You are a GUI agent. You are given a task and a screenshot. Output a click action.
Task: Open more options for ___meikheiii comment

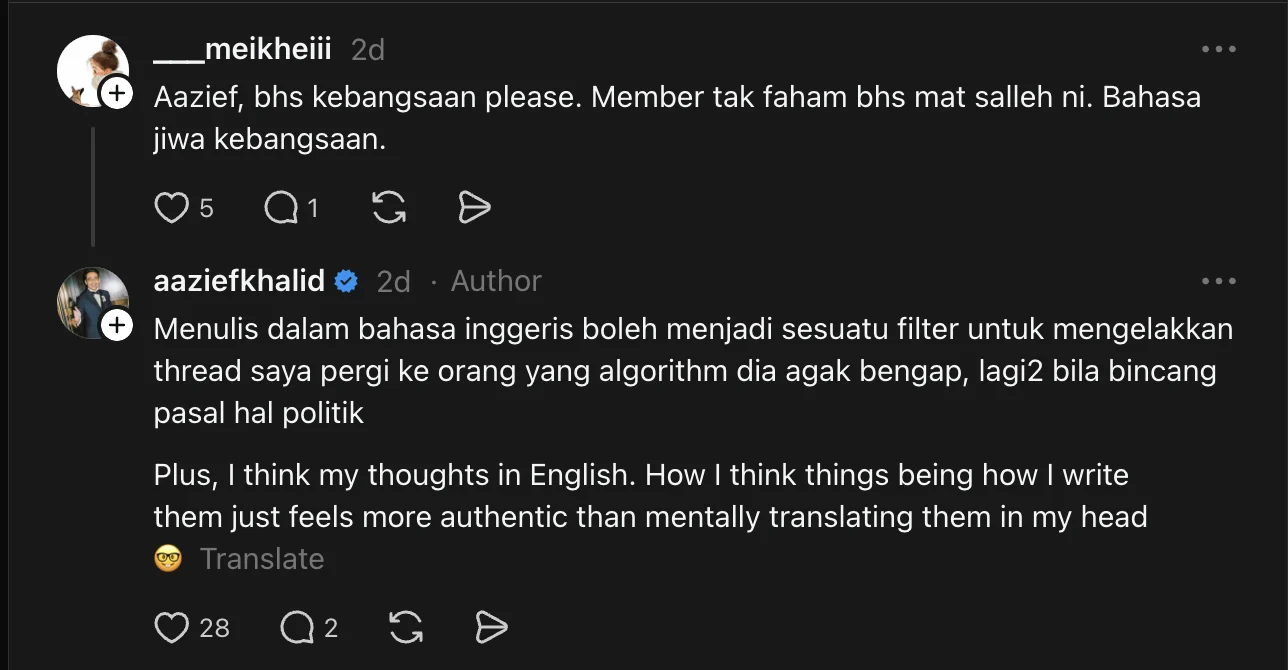pyautogui.click(x=1218, y=49)
